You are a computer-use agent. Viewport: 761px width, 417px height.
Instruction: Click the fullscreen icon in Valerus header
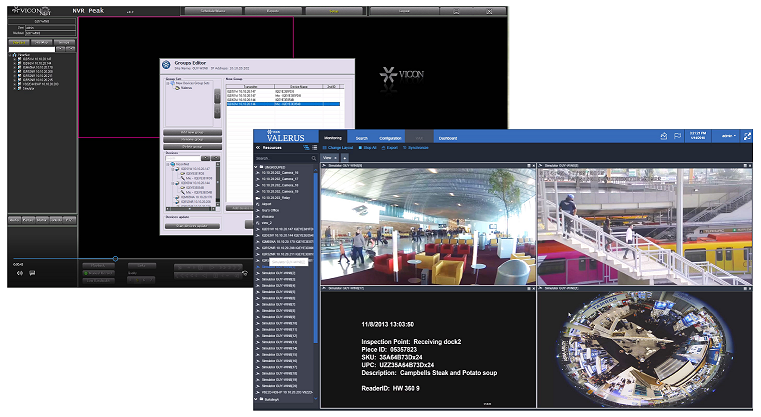pyautogui.click(x=746, y=136)
